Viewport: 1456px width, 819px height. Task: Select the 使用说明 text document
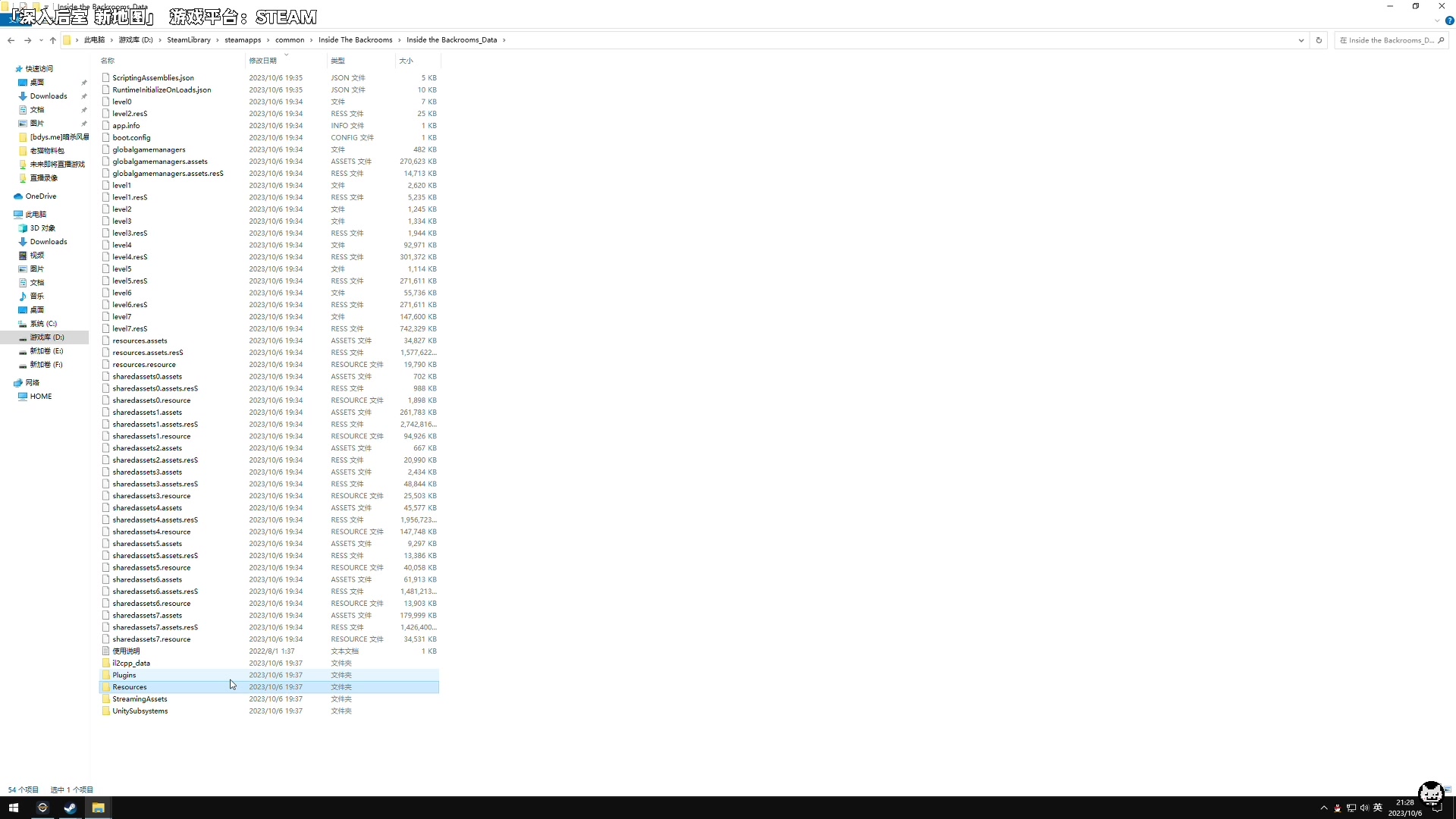click(126, 651)
